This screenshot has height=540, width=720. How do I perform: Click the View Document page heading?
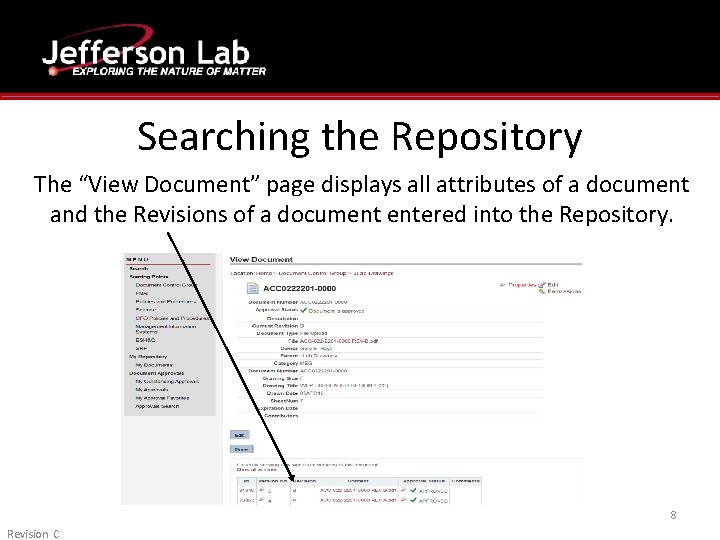[x=261, y=259]
